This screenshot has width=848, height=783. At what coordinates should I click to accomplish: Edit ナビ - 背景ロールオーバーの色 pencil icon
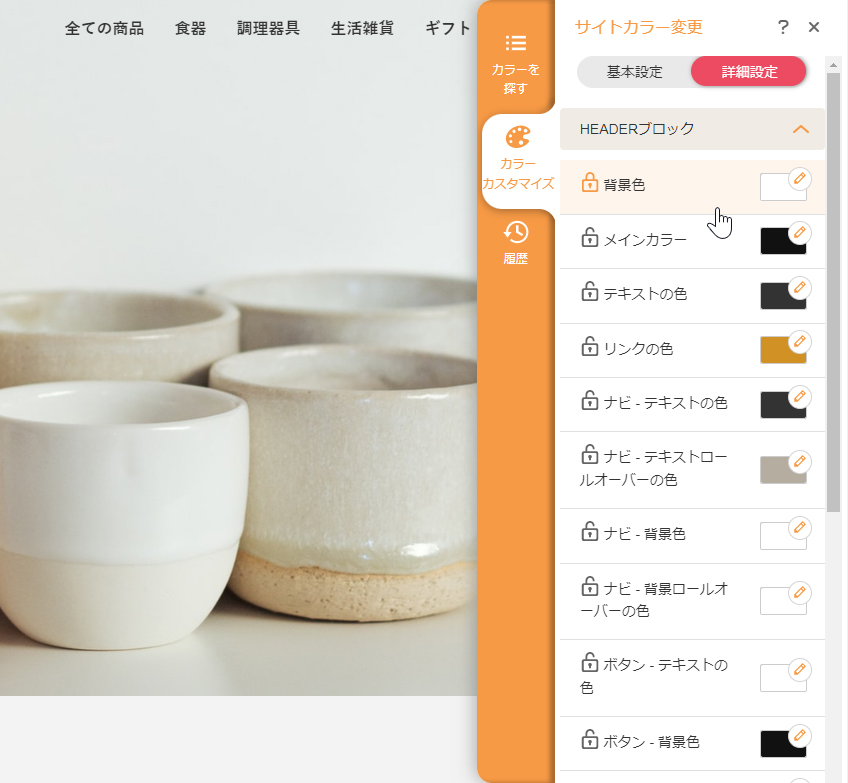pos(799,593)
